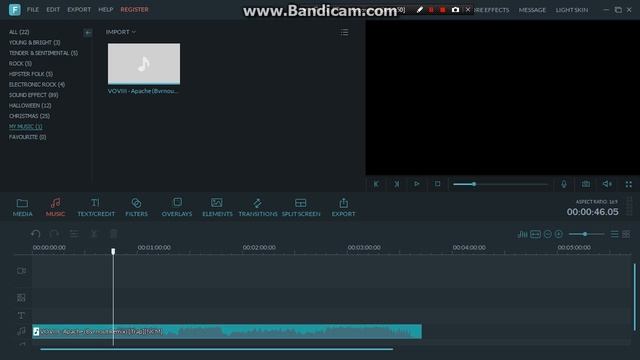The image size is (640, 360).
Task: Select the YOUNG & BRIGHT category
Action: pos(35,42)
